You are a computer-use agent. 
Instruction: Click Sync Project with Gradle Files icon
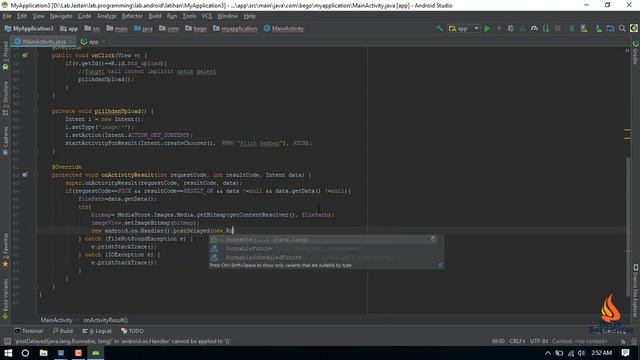[572, 29]
